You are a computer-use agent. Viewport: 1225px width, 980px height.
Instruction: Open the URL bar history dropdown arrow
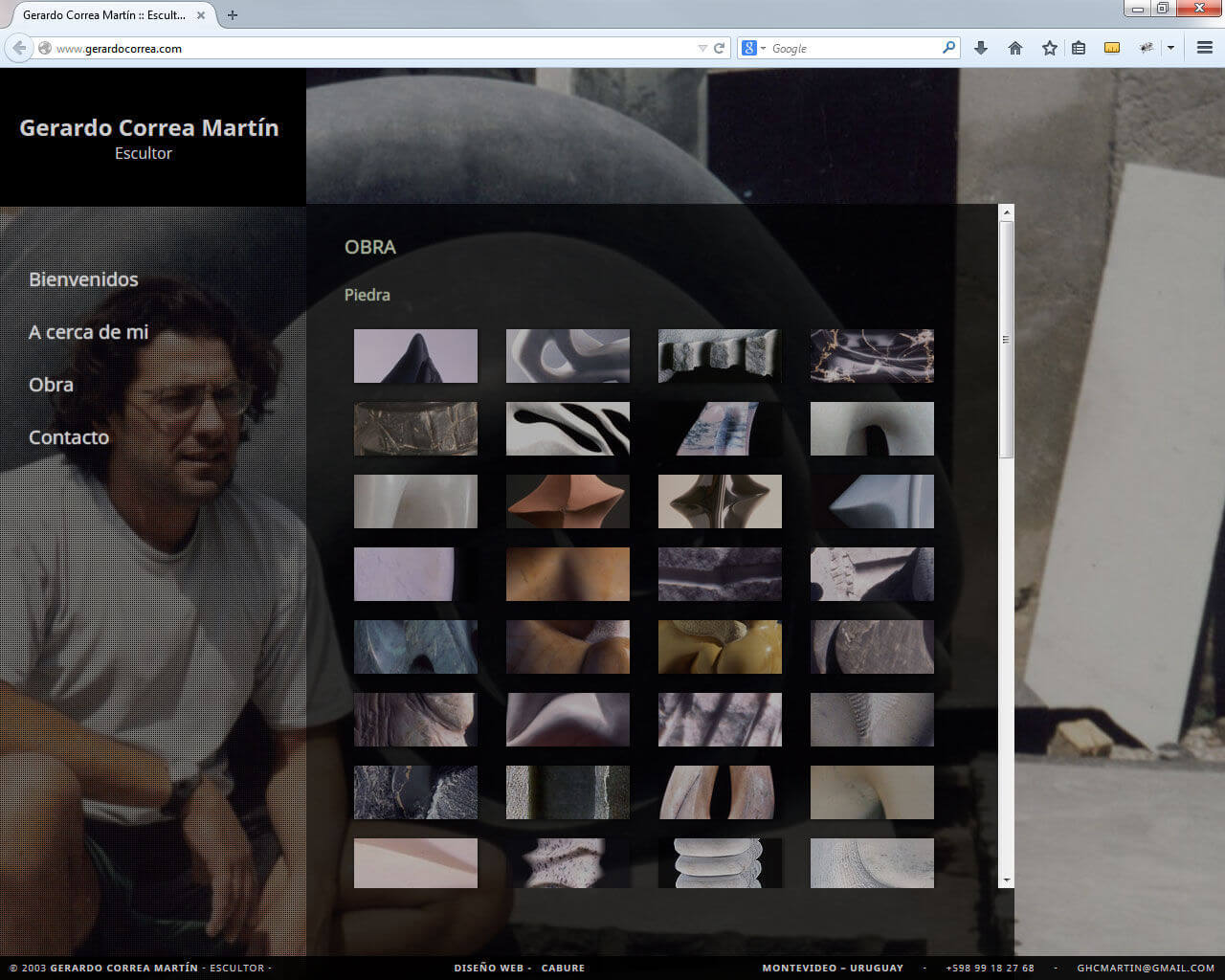click(x=702, y=48)
